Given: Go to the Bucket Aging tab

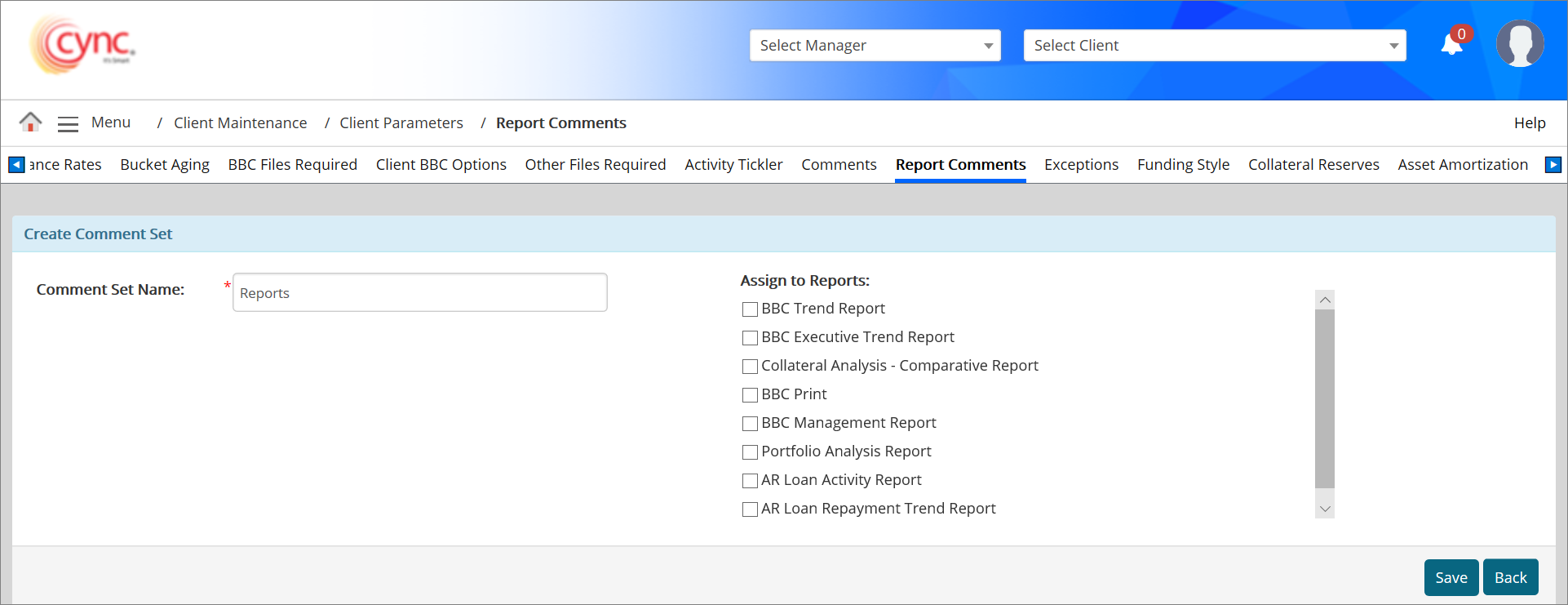Looking at the screenshot, I should (x=165, y=165).
